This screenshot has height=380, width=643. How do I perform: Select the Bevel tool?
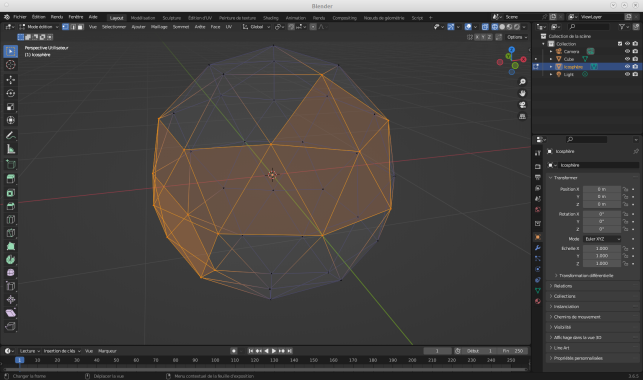point(11,206)
